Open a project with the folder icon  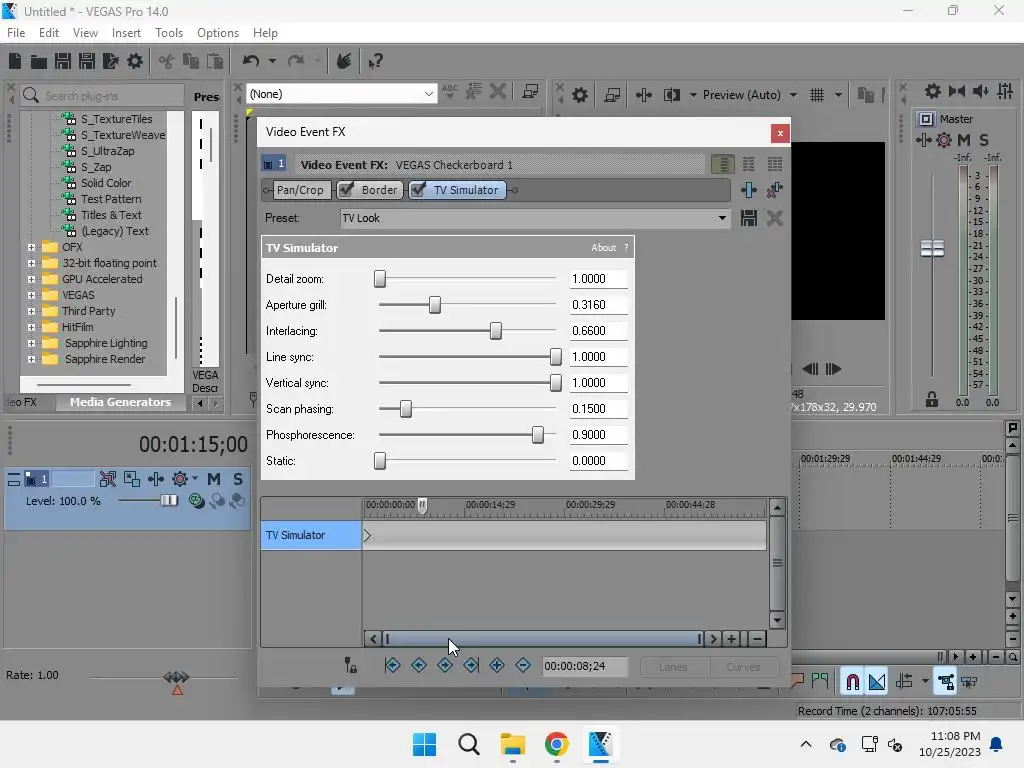pos(39,61)
